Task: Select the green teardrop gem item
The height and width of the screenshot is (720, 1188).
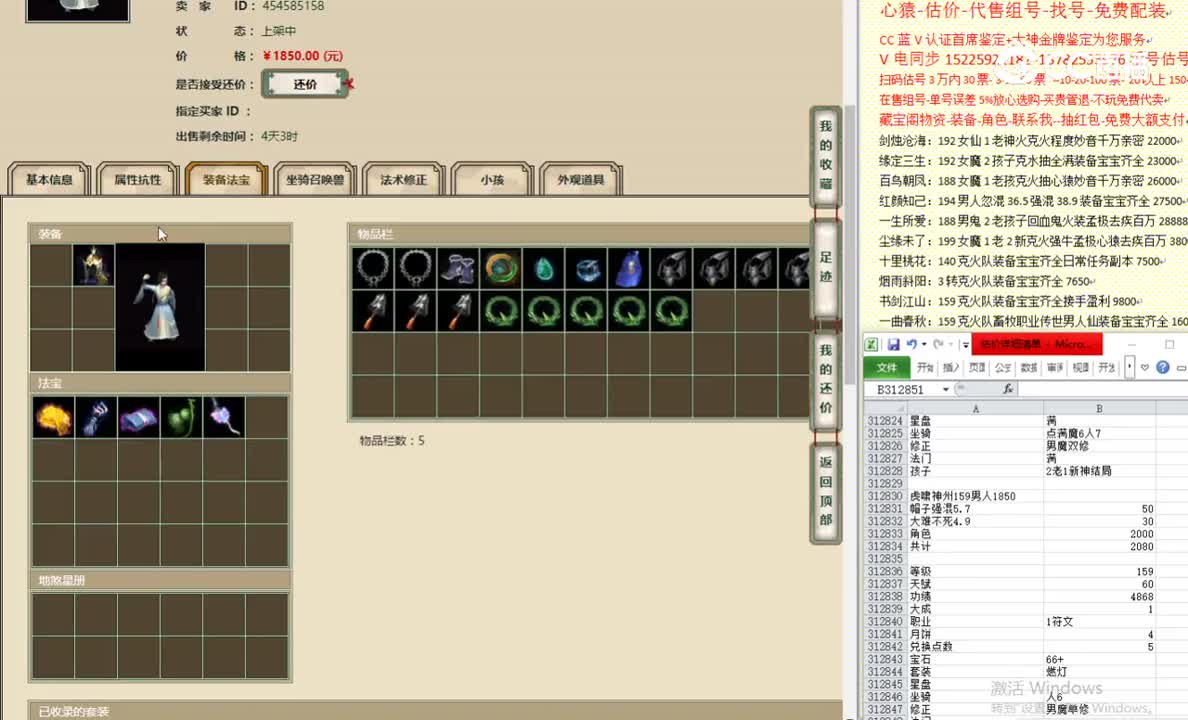Action: click(543, 268)
